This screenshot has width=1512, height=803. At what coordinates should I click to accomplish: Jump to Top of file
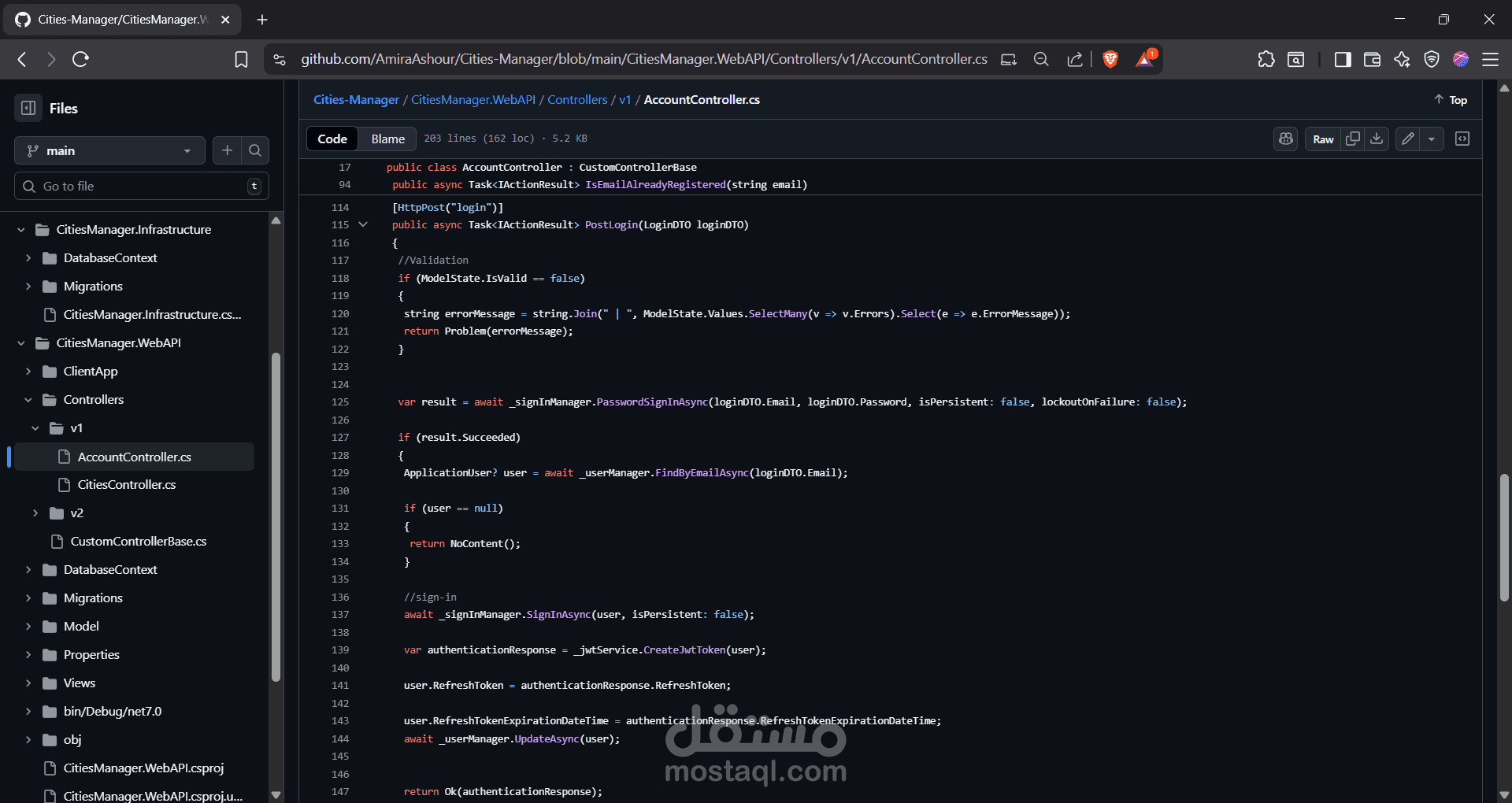tap(1451, 100)
